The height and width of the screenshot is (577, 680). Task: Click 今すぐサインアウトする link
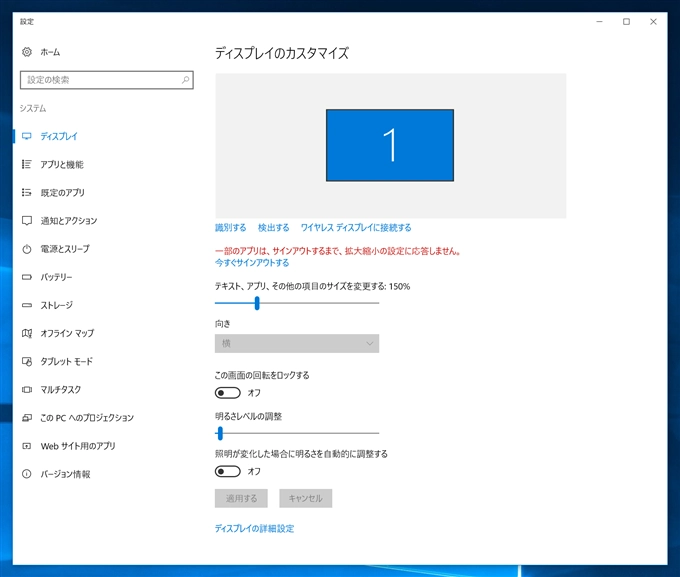click(x=252, y=262)
